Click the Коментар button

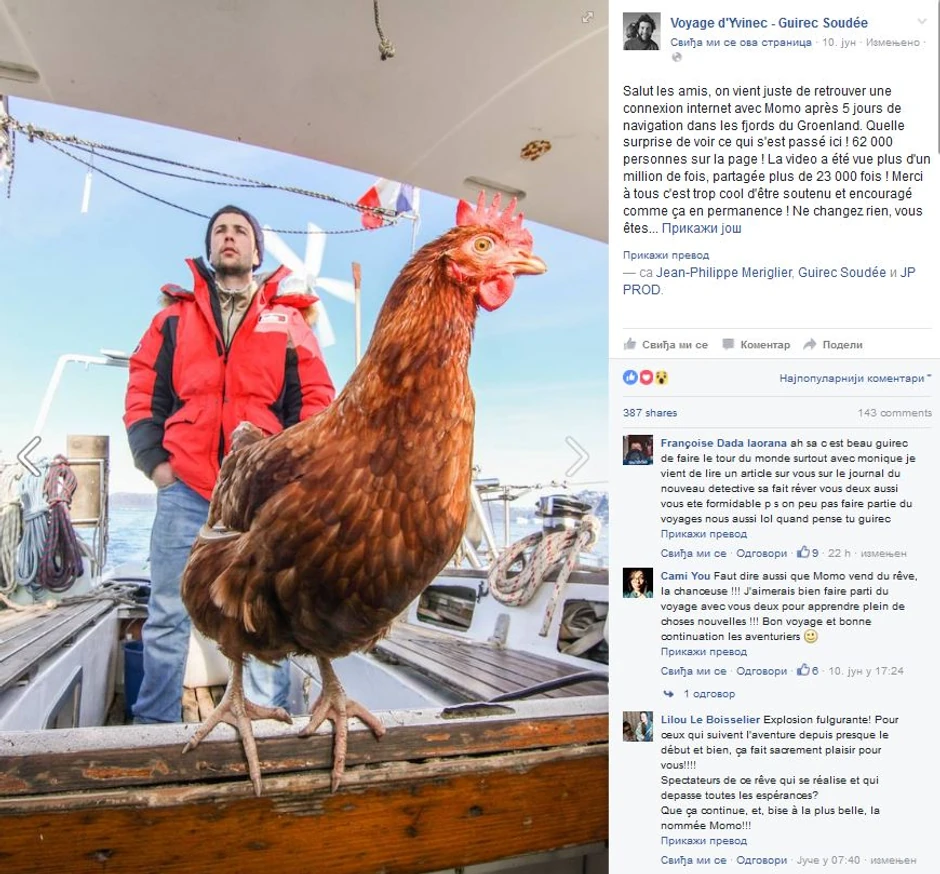click(x=756, y=345)
